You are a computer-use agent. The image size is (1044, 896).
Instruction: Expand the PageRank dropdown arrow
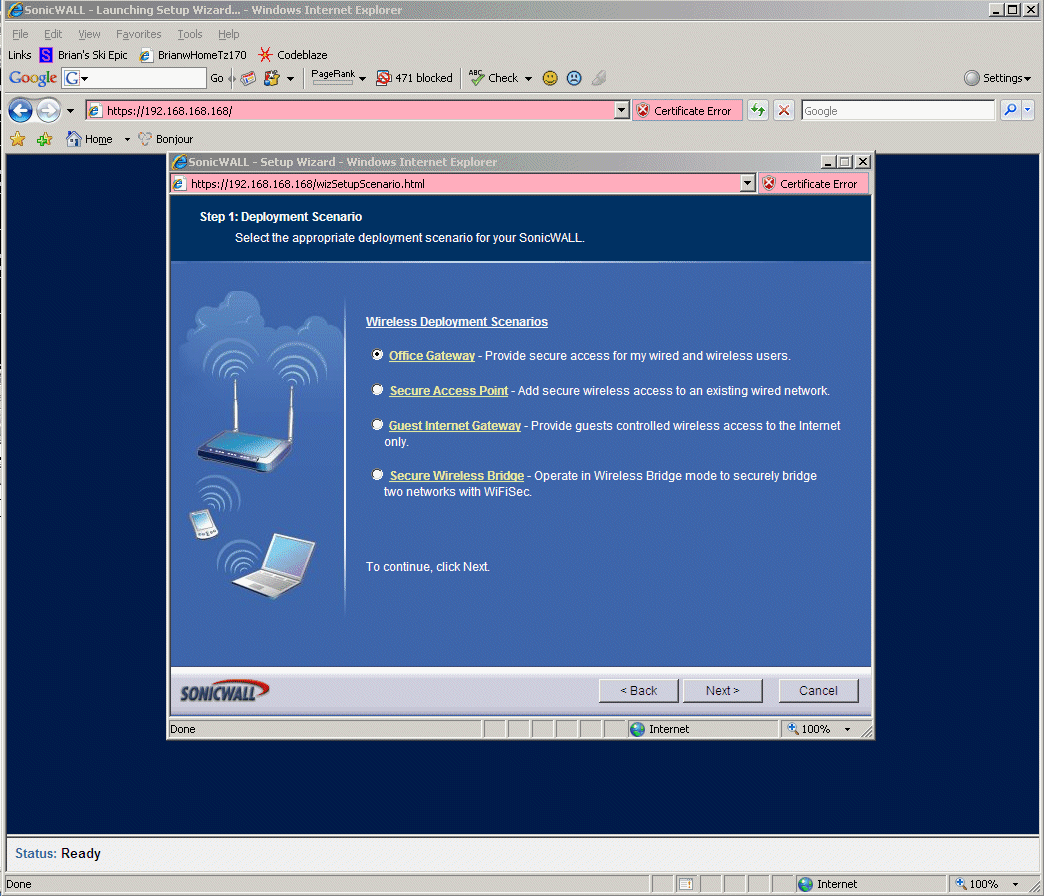tap(363, 79)
